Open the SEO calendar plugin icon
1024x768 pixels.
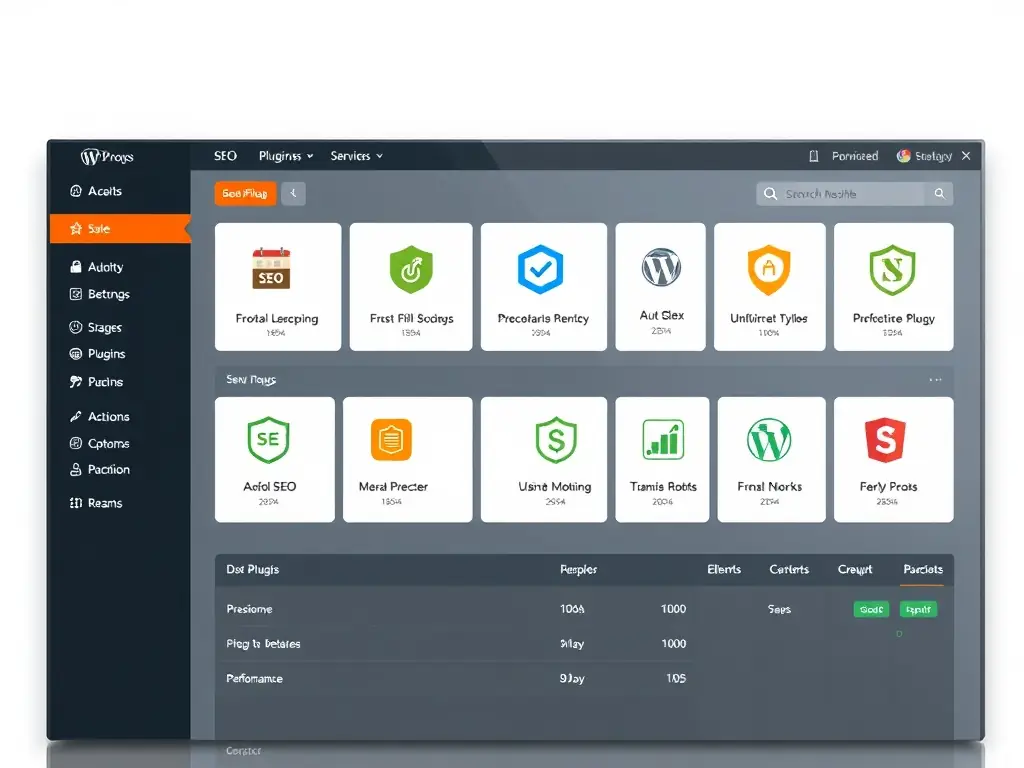[x=271, y=268]
